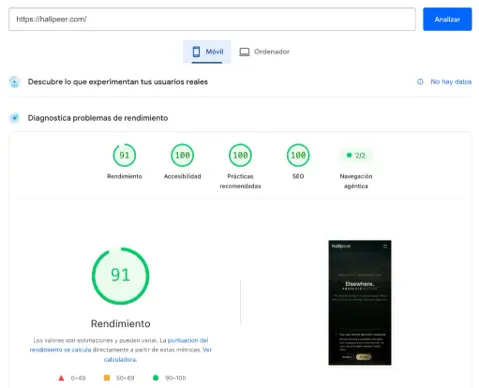Image resolution: width=479 pixels, height=388 pixels.
Task: Click the large Rendimiento title below gauge
Action: [120, 324]
